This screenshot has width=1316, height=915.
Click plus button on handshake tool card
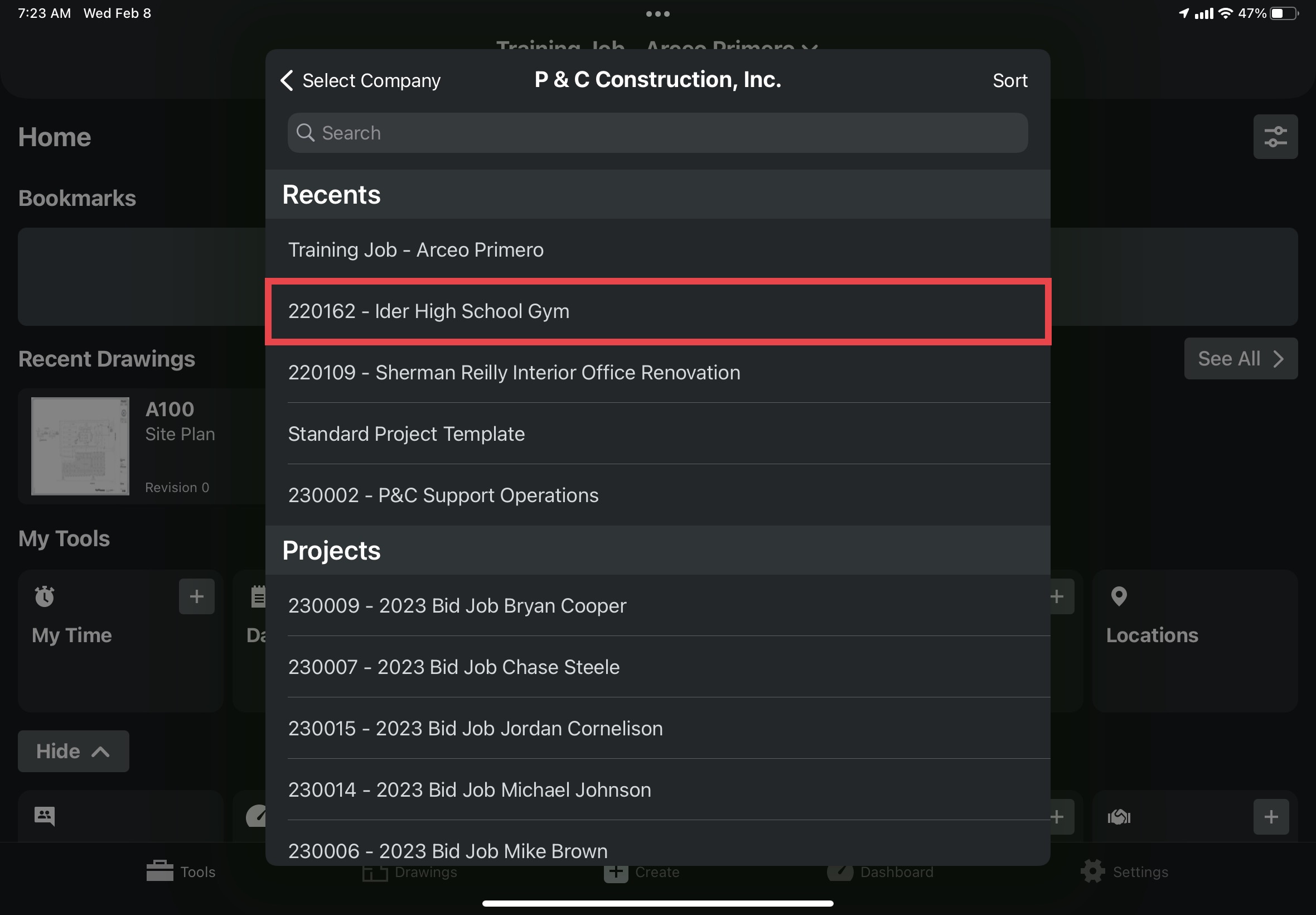click(x=1270, y=816)
